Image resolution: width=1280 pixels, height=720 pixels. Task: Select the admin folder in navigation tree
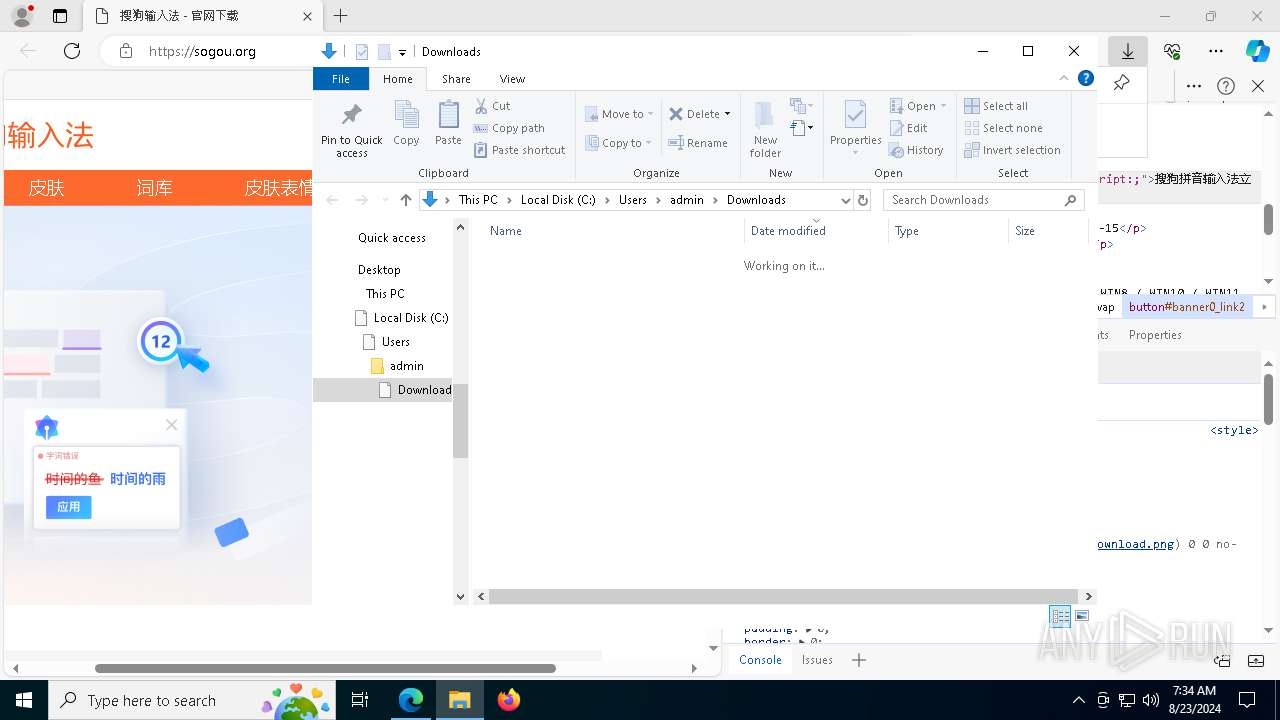[406, 366]
